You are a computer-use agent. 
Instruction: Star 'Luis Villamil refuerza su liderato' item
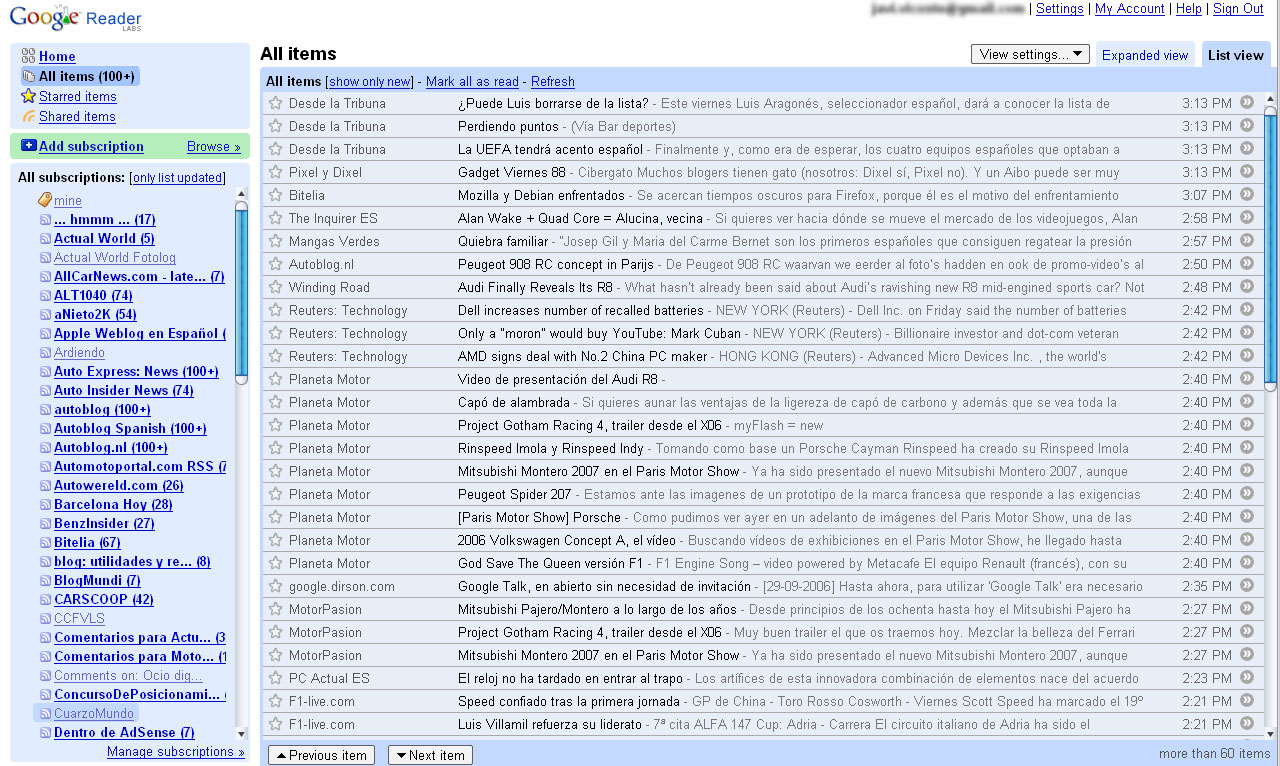click(x=276, y=723)
